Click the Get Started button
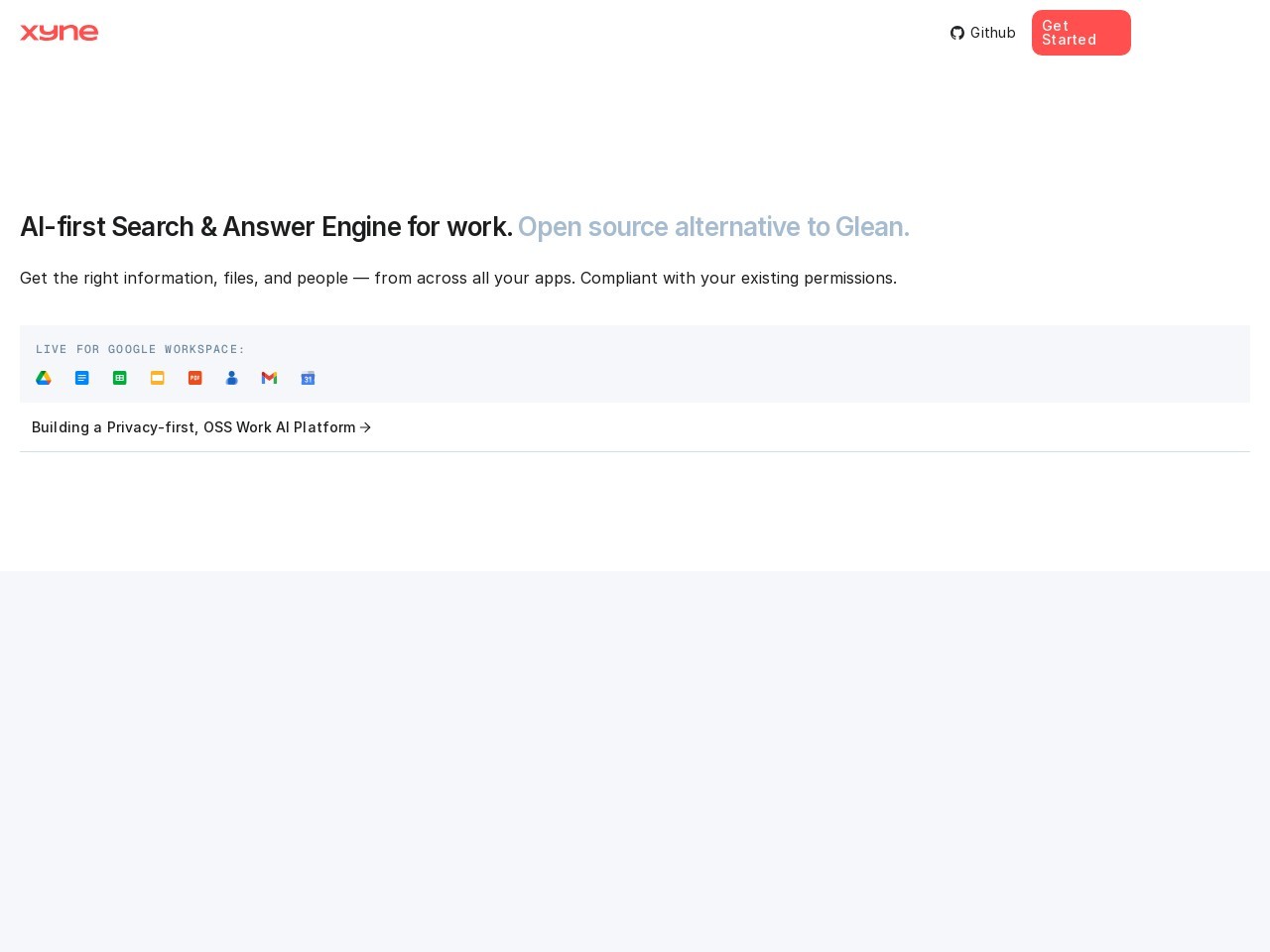The width and height of the screenshot is (1270, 952). [1081, 33]
